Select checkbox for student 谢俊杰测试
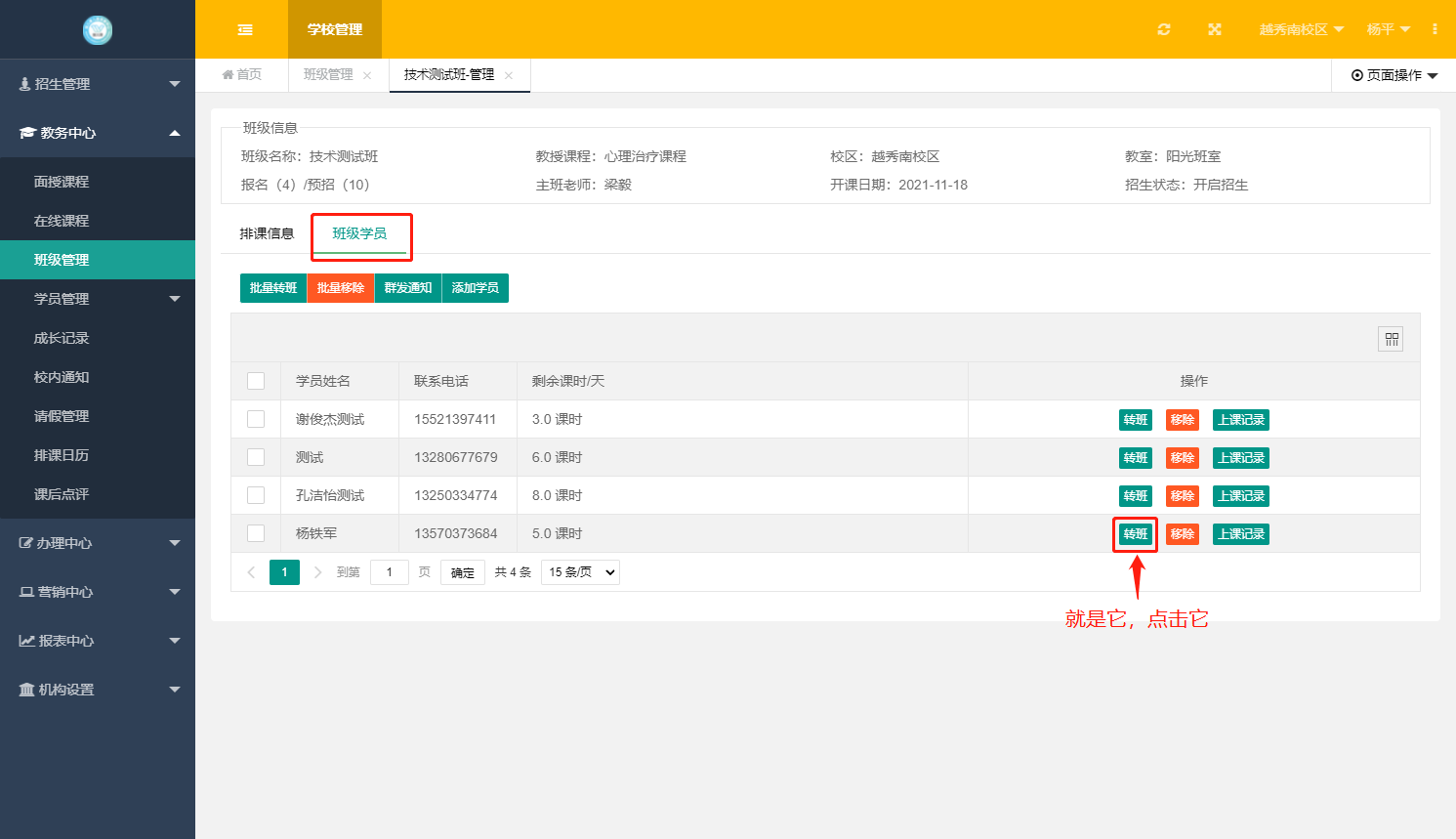 click(x=256, y=419)
